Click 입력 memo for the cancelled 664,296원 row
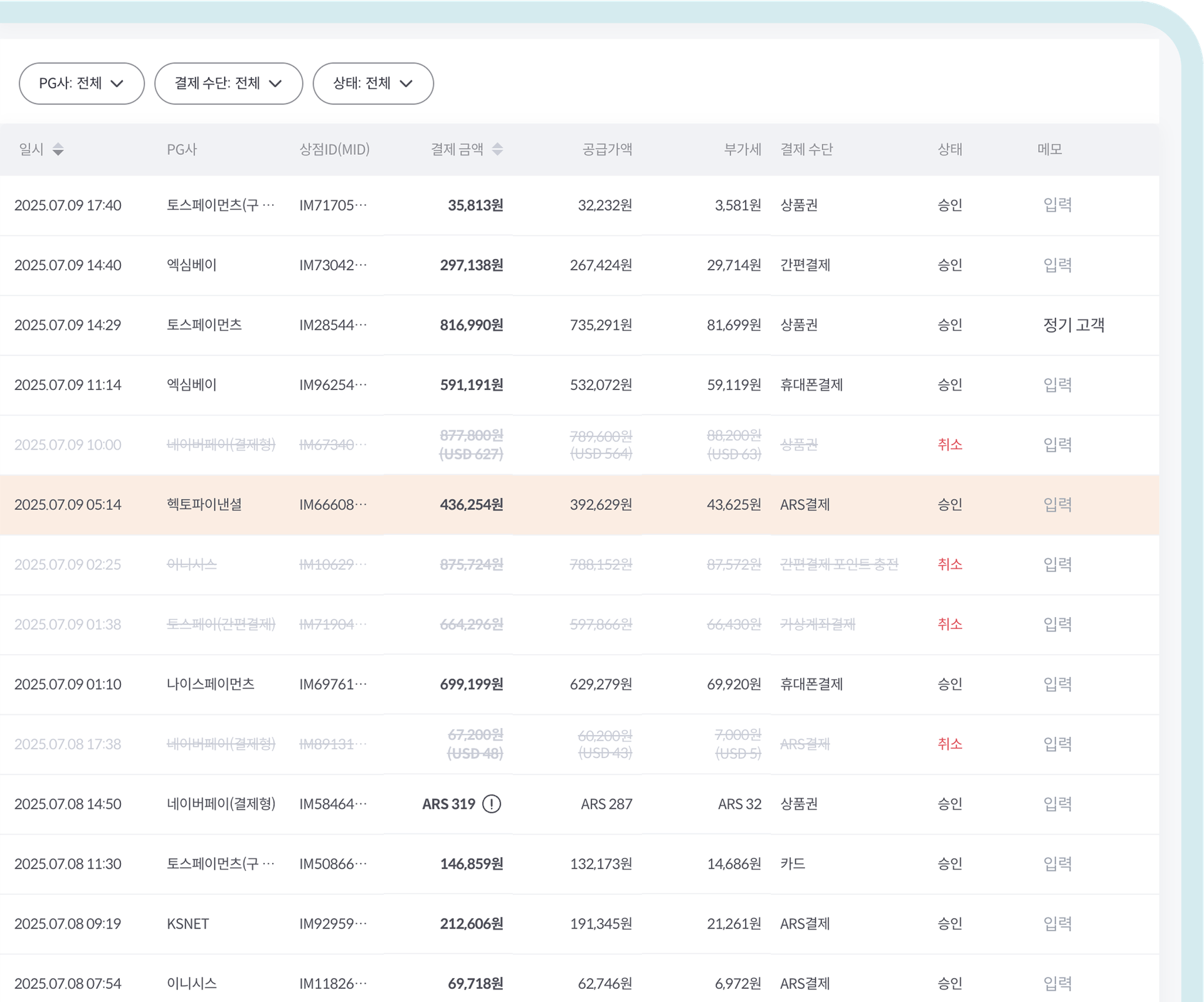This screenshot has width=1204, height=1002. click(x=1057, y=625)
